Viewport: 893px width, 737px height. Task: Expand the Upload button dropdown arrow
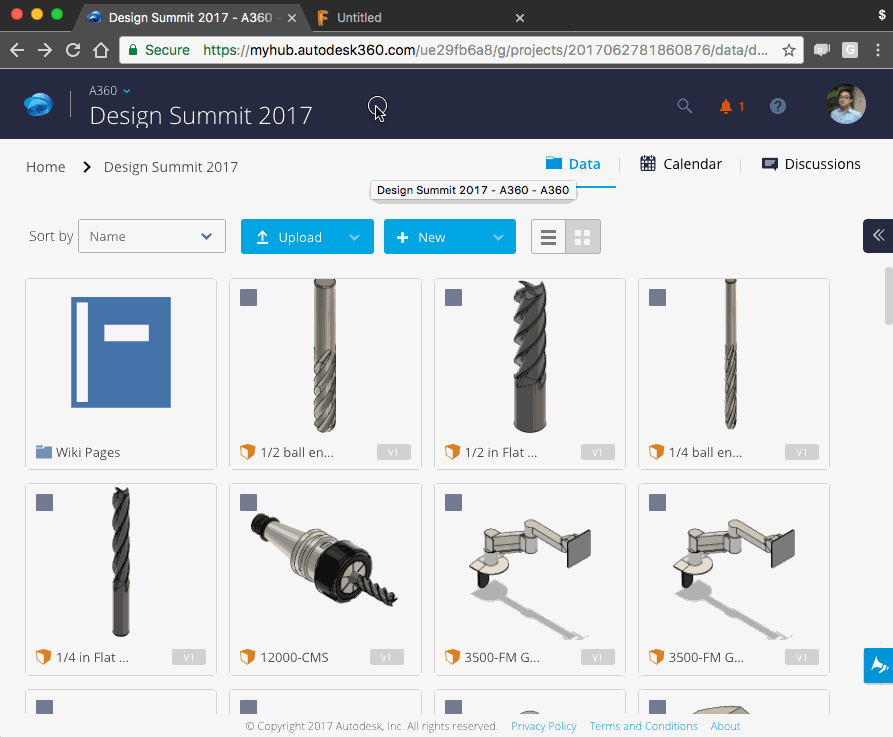coord(354,237)
